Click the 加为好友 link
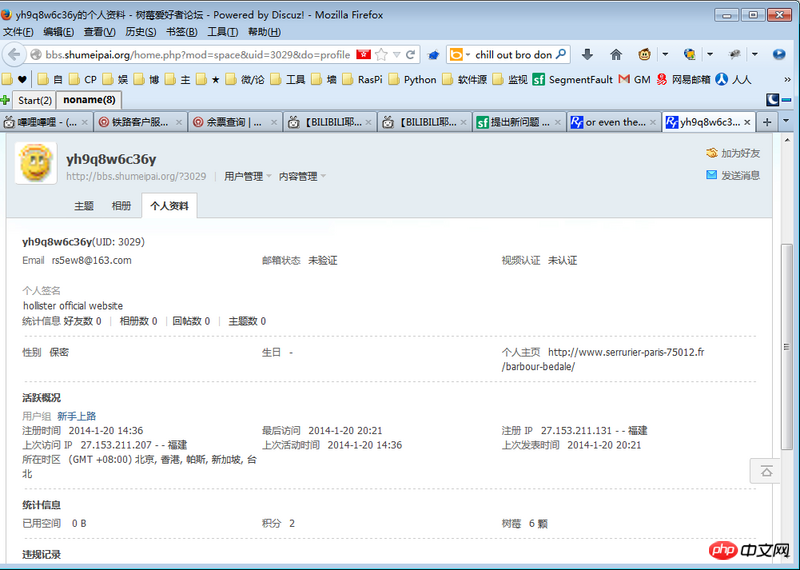This screenshot has height=570, width=800. click(x=739, y=153)
